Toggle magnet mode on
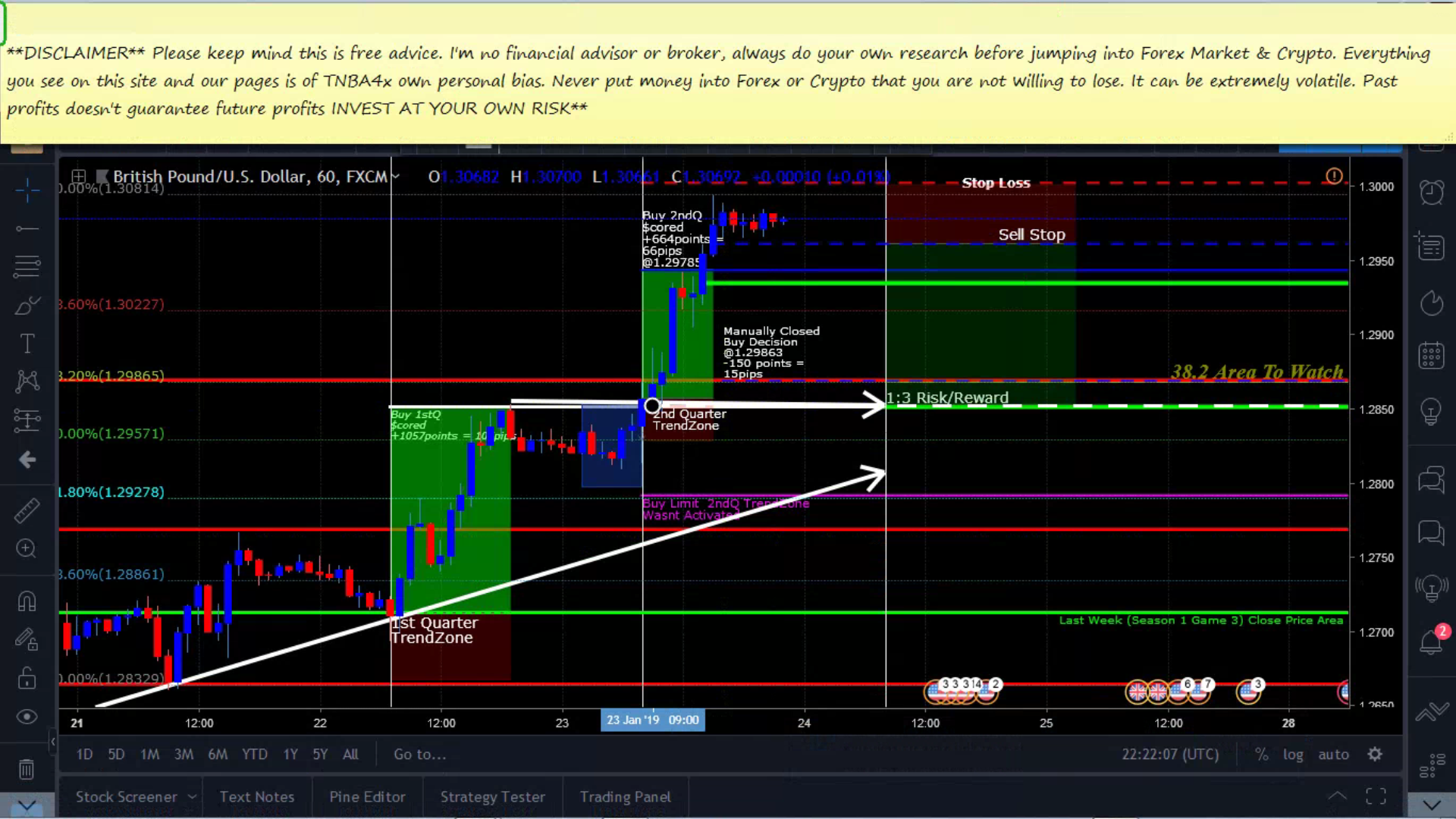The height and width of the screenshot is (819, 1456). [27, 601]
